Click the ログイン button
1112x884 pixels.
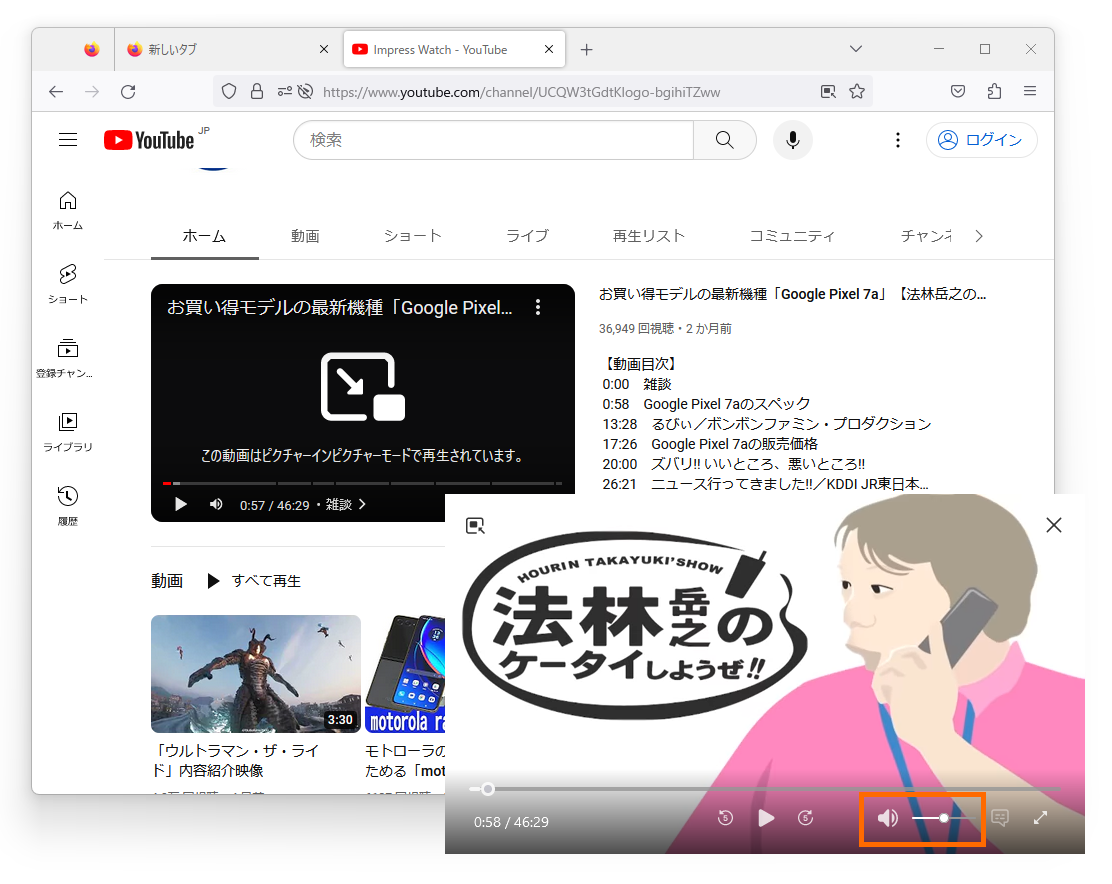(x=981, y=140)
